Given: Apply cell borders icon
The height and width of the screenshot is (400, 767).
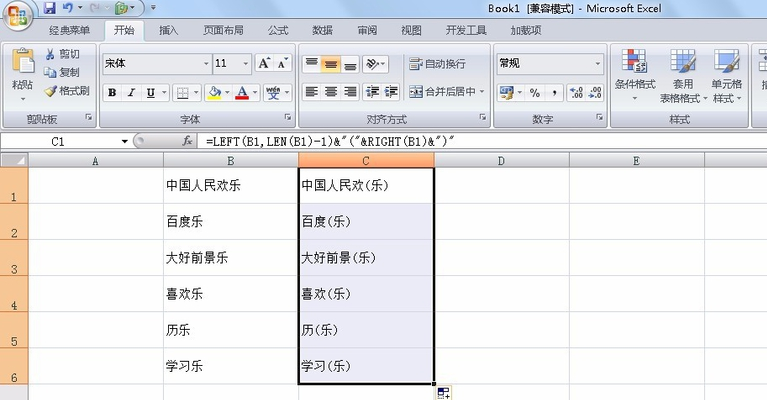Looking at the screenshot, I should [182, 92].
